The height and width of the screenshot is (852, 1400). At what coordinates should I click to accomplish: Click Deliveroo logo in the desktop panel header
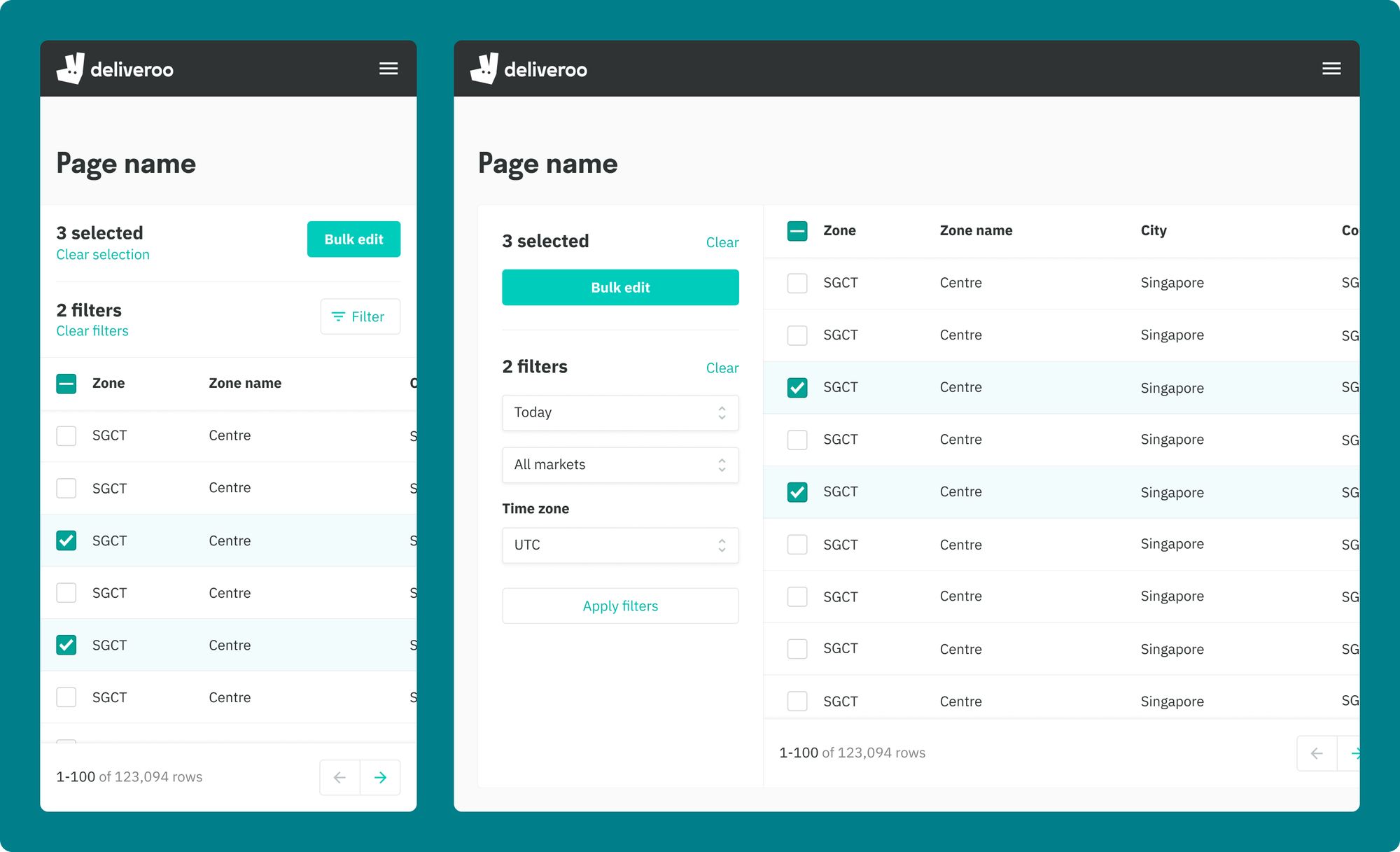[x=528, y=69]
